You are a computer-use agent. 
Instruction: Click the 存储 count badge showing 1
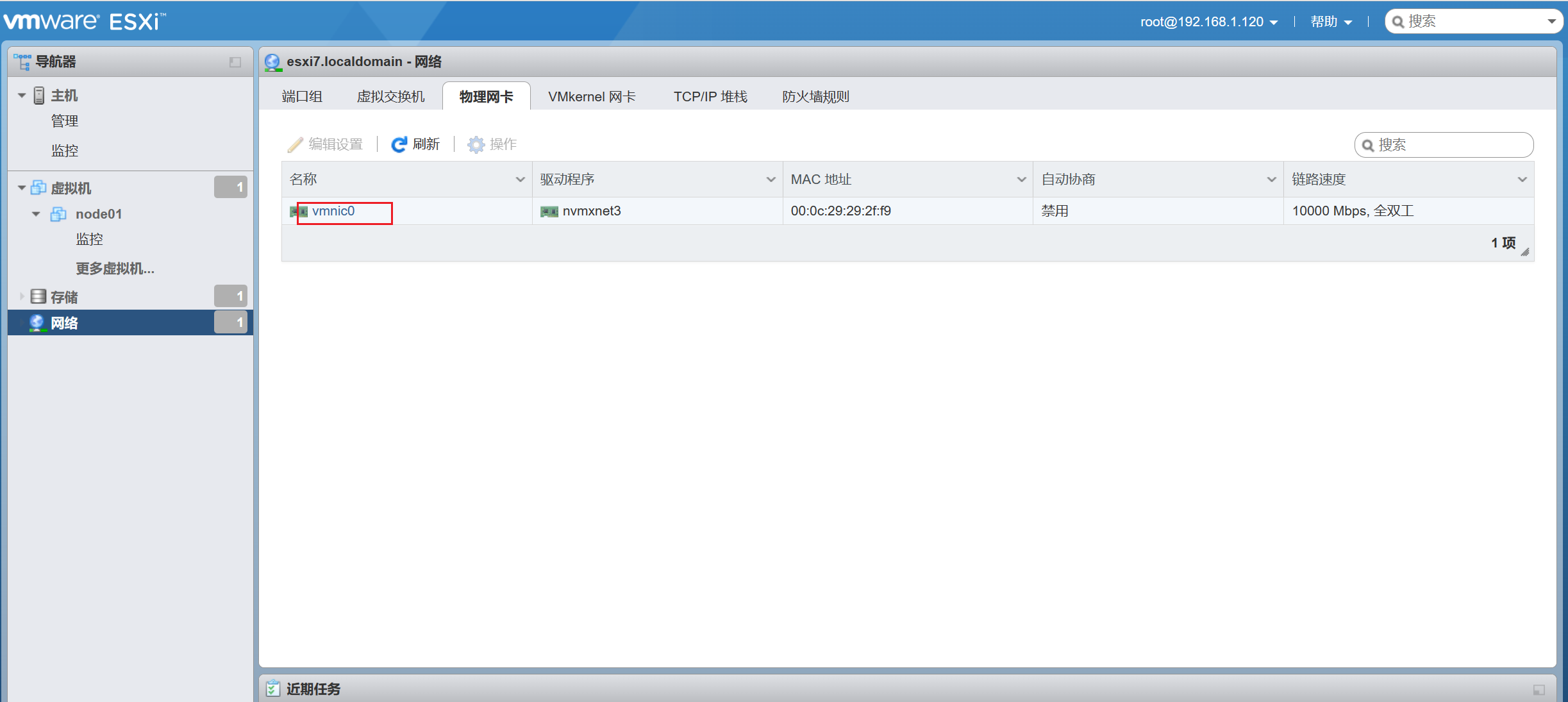[231, 296]
